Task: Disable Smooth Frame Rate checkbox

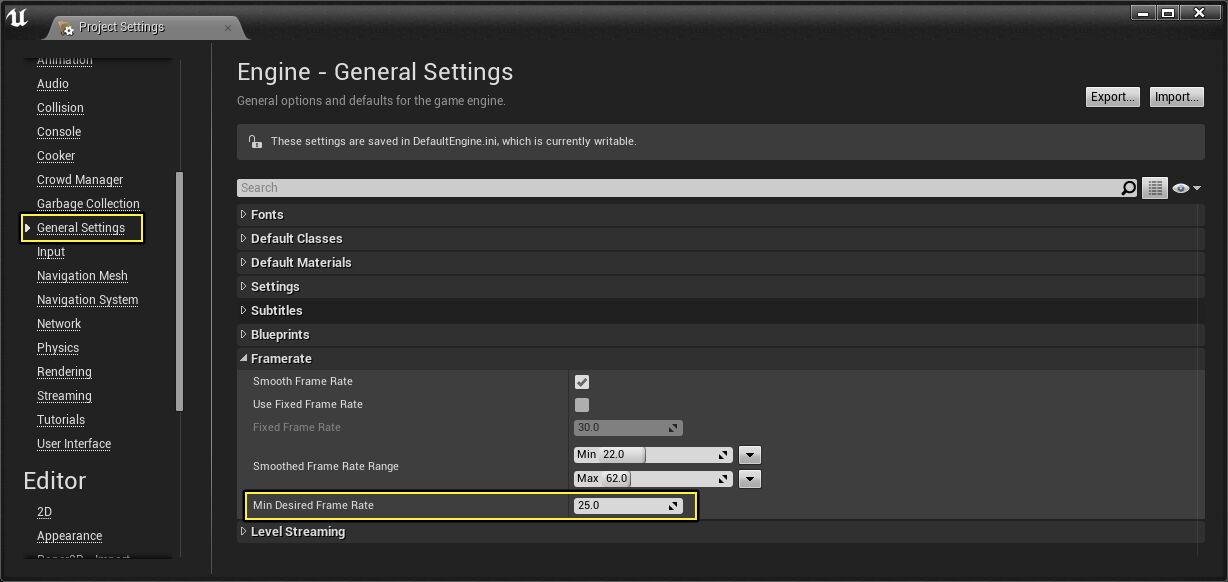Action: click(x=582, y=382)
